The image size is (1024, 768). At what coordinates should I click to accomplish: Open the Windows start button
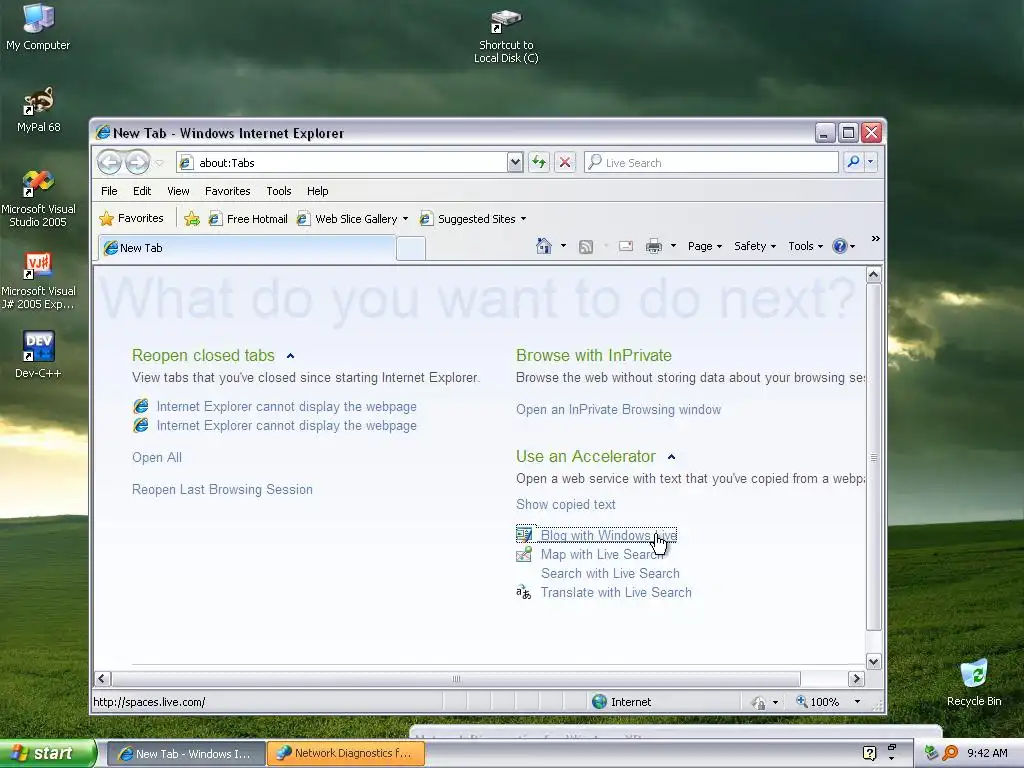pos(48,753)
